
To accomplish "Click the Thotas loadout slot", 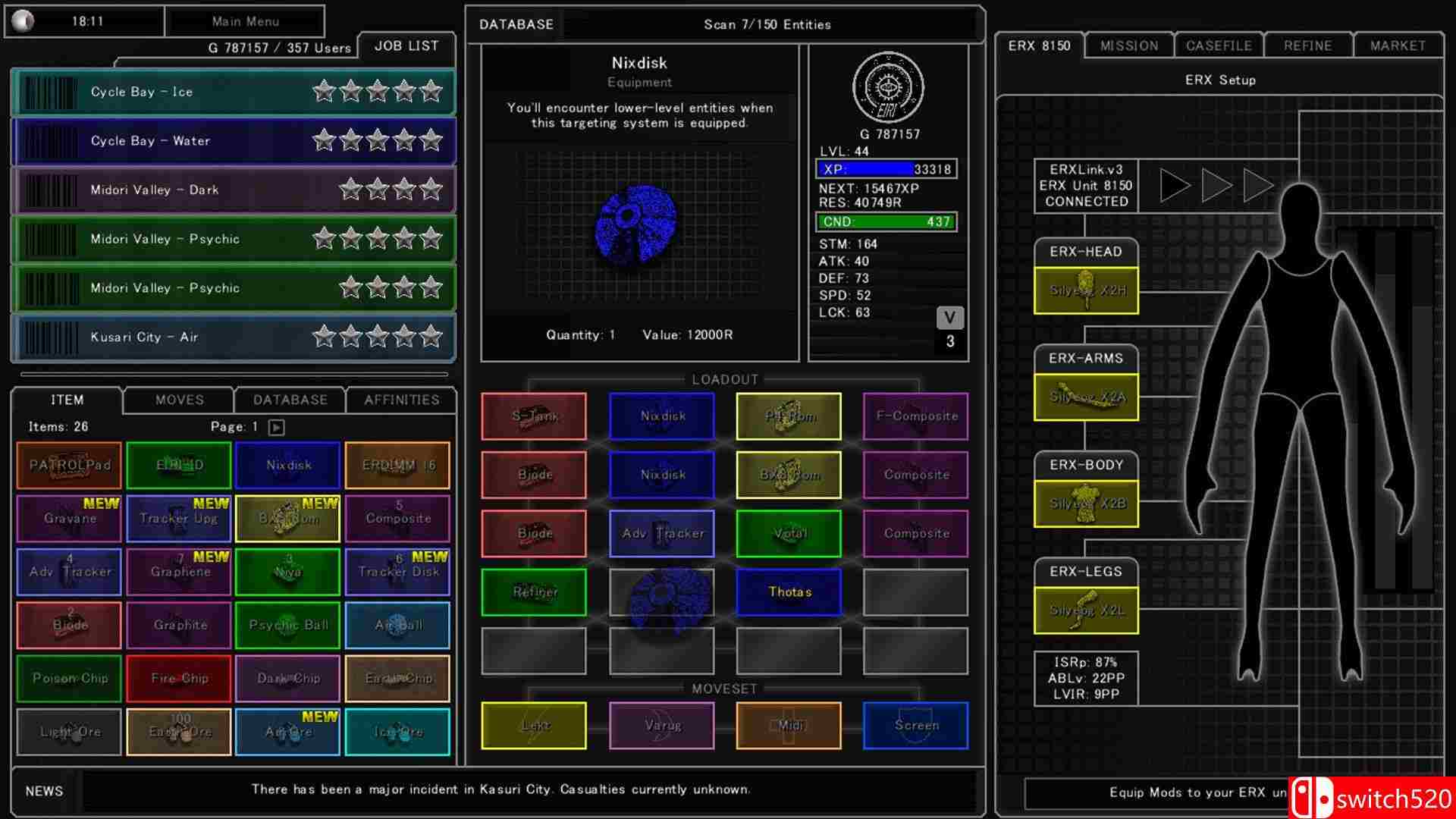I will pos(789,591).
